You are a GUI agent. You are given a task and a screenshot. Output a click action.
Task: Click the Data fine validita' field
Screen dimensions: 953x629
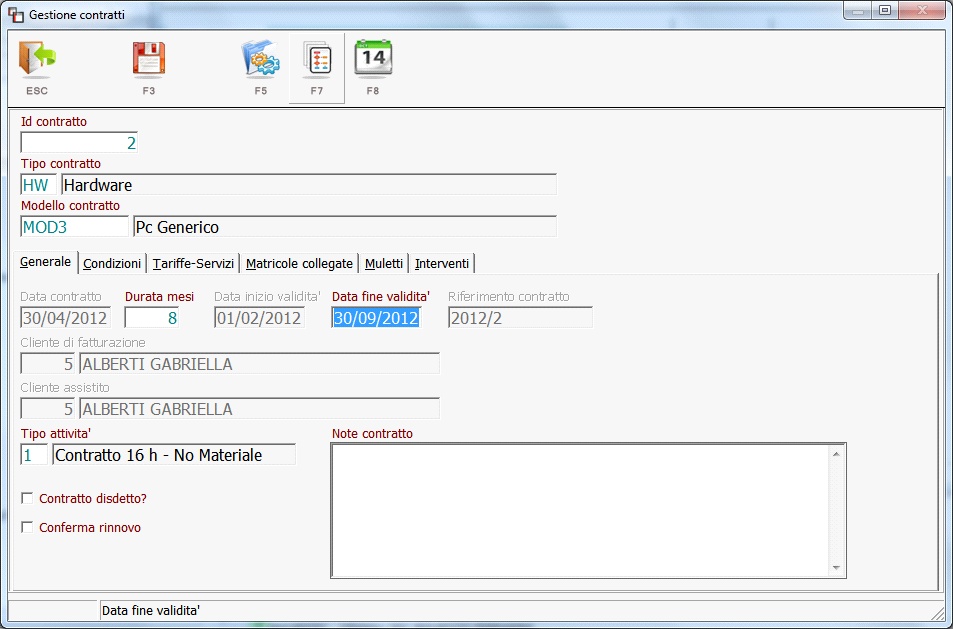(376, 318)
